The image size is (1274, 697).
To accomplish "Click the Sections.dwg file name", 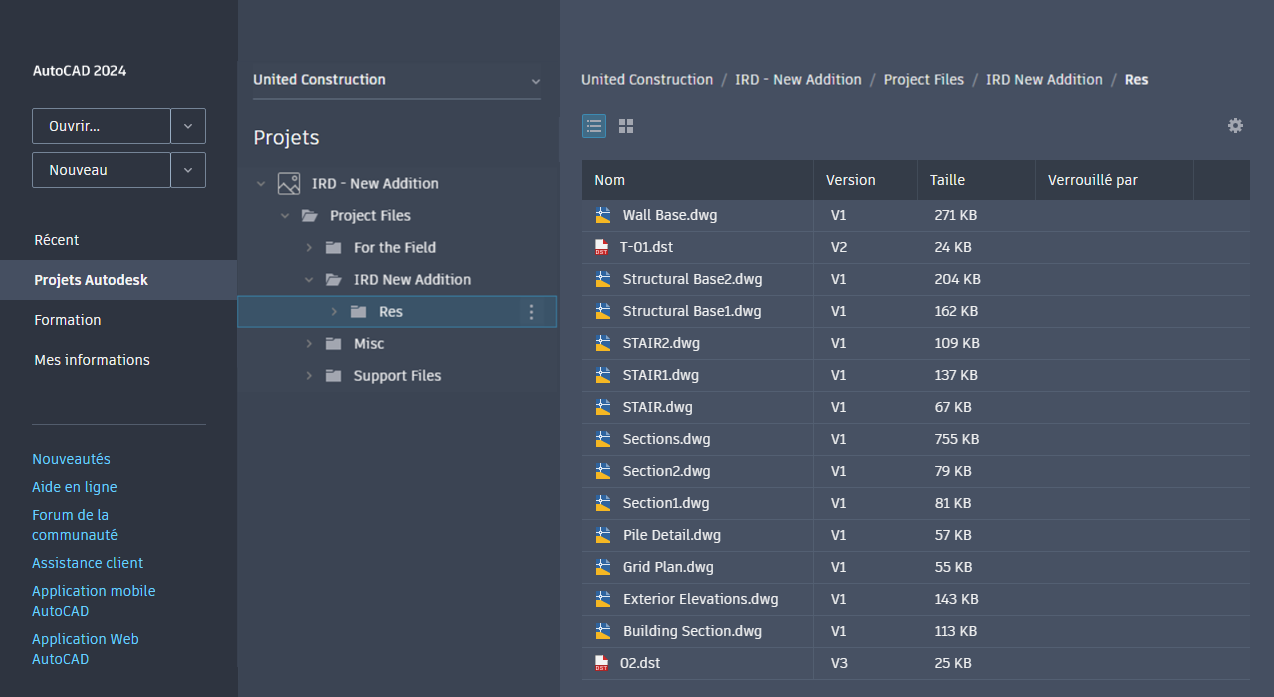I will (x=666, y=439).
